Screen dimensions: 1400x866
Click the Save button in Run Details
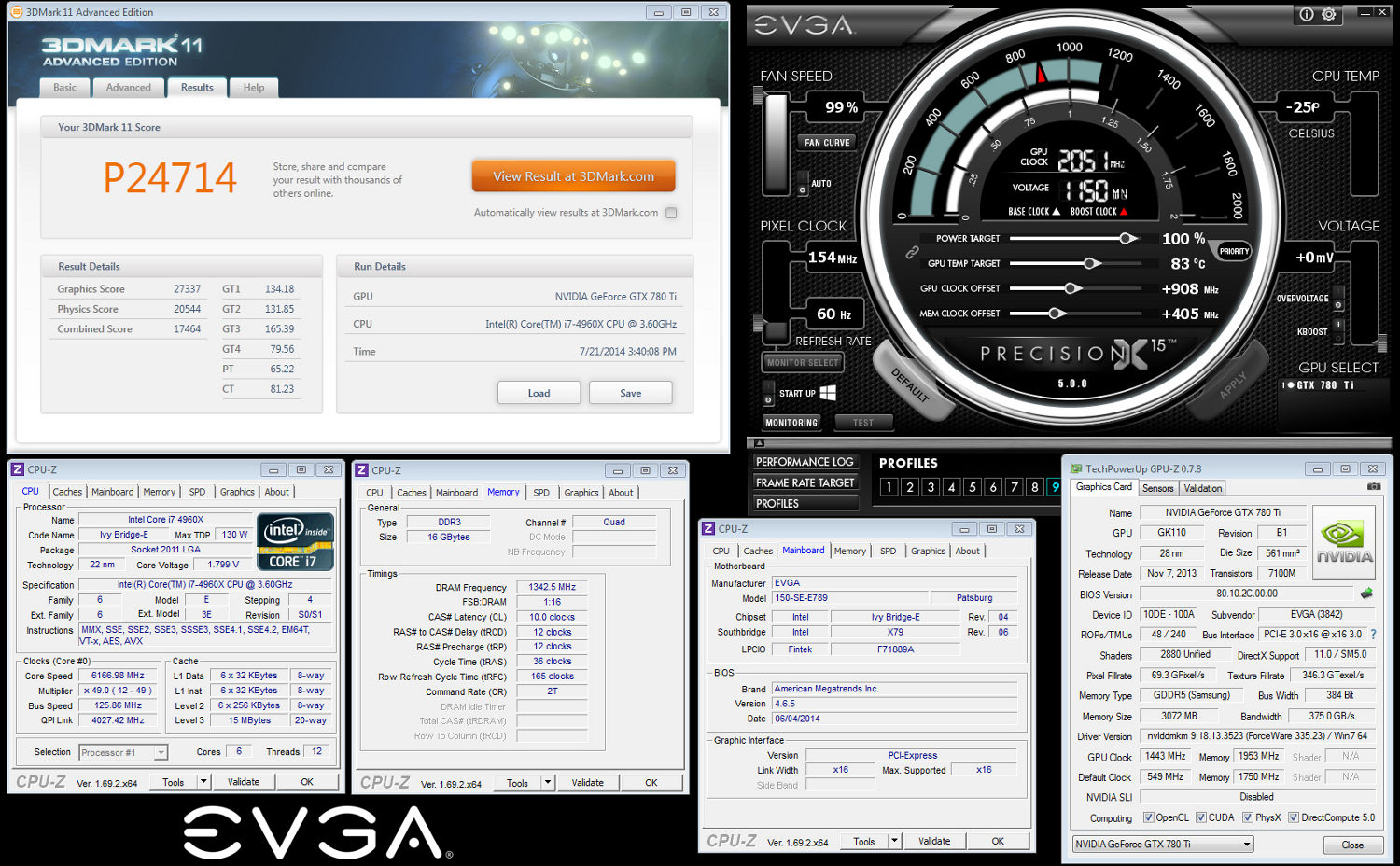[x=631, y=393]
